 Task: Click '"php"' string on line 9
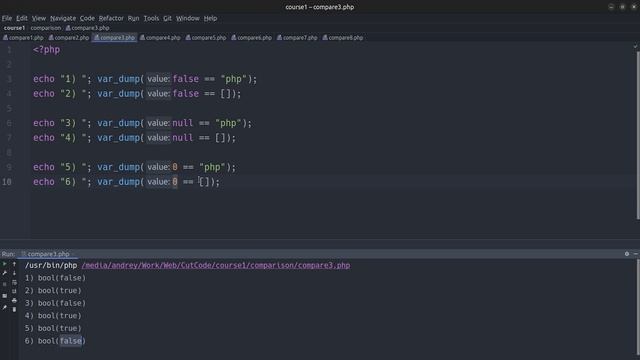point(212,167)
